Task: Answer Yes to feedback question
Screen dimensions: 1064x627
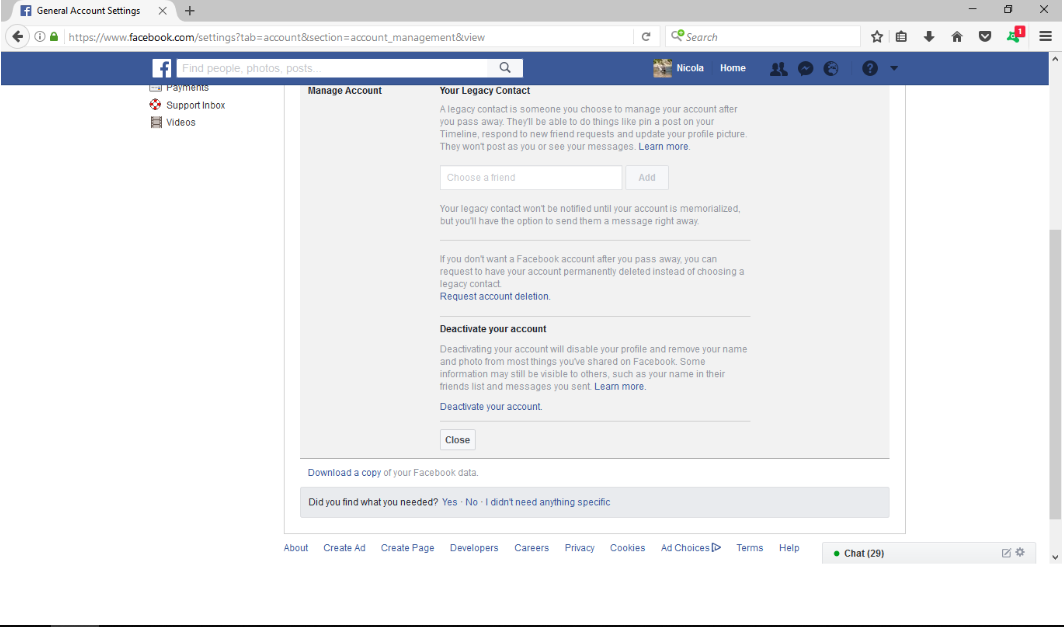Action: pyautogui.click(x=449, y=502)
